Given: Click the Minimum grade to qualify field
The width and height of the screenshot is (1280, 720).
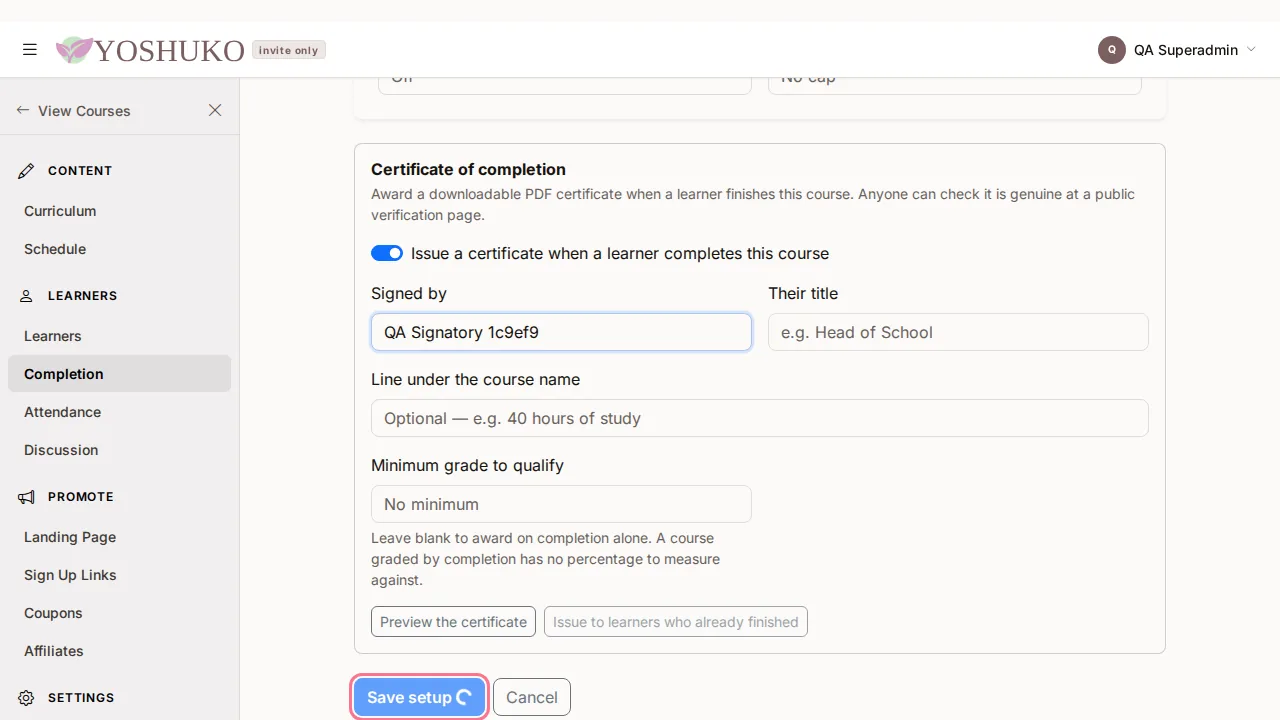Looking at the screenshot, I should coord(561,504).
